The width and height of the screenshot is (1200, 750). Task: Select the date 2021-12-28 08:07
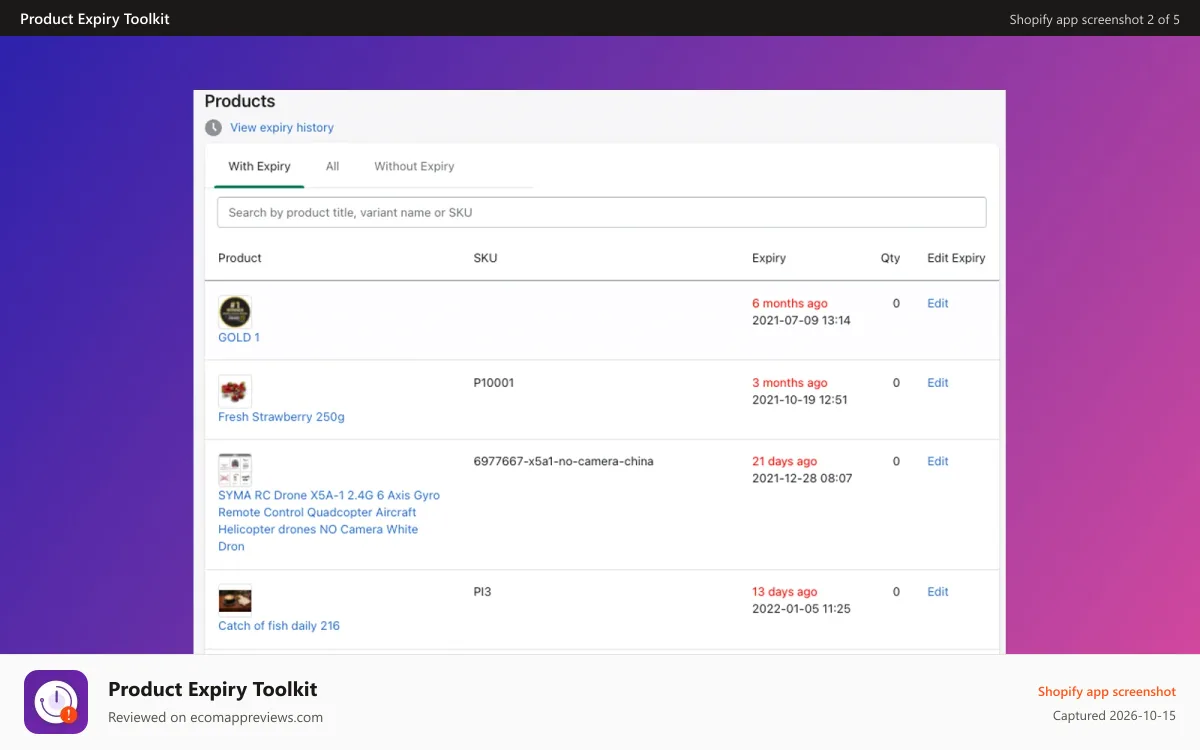click(x=802, y=478)
